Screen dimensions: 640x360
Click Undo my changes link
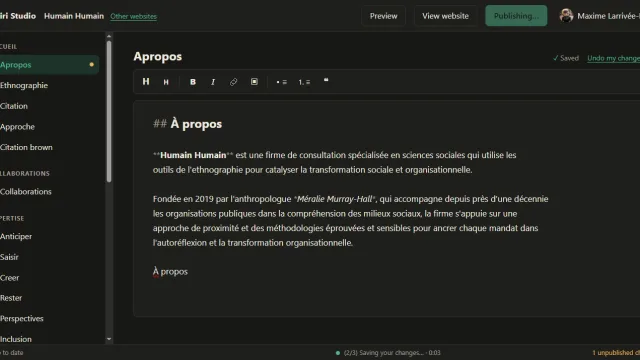[613, 58]
